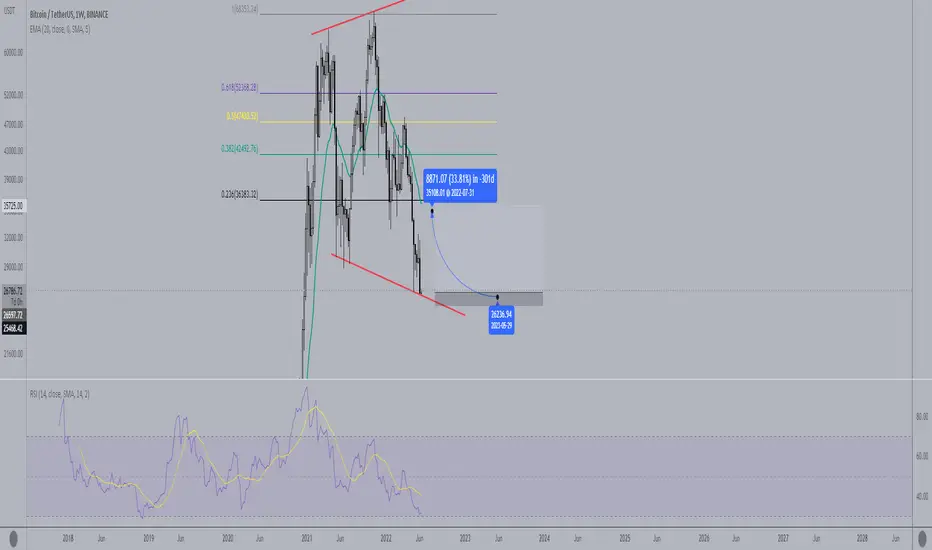Click the 2023 label on time axis
Screen dimensions: 932x550
[x=465, y=539]
